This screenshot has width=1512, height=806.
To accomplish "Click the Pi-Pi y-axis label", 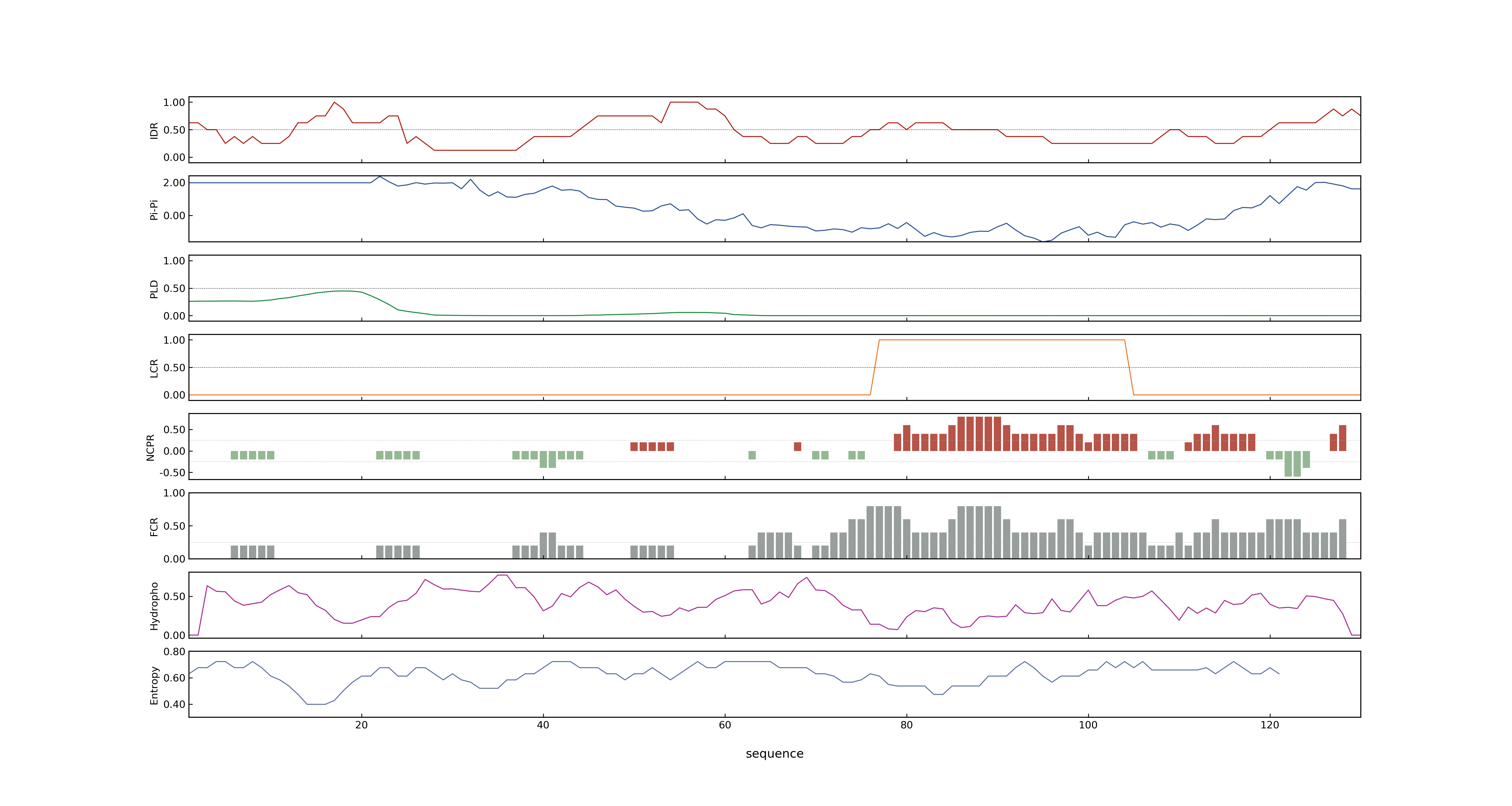I will tap(154, 209).
